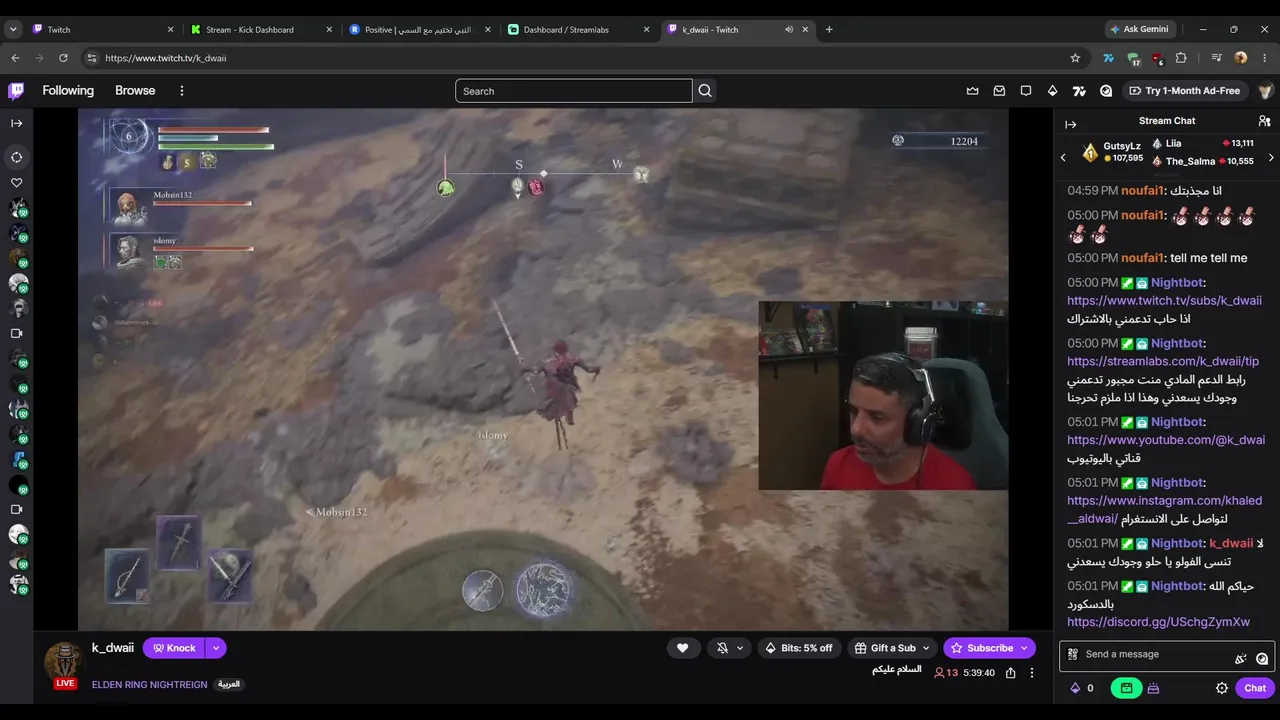Screen dimensions: 1280x720
Task: Click the green channel points icon below chat
Action: (1126, 688)
